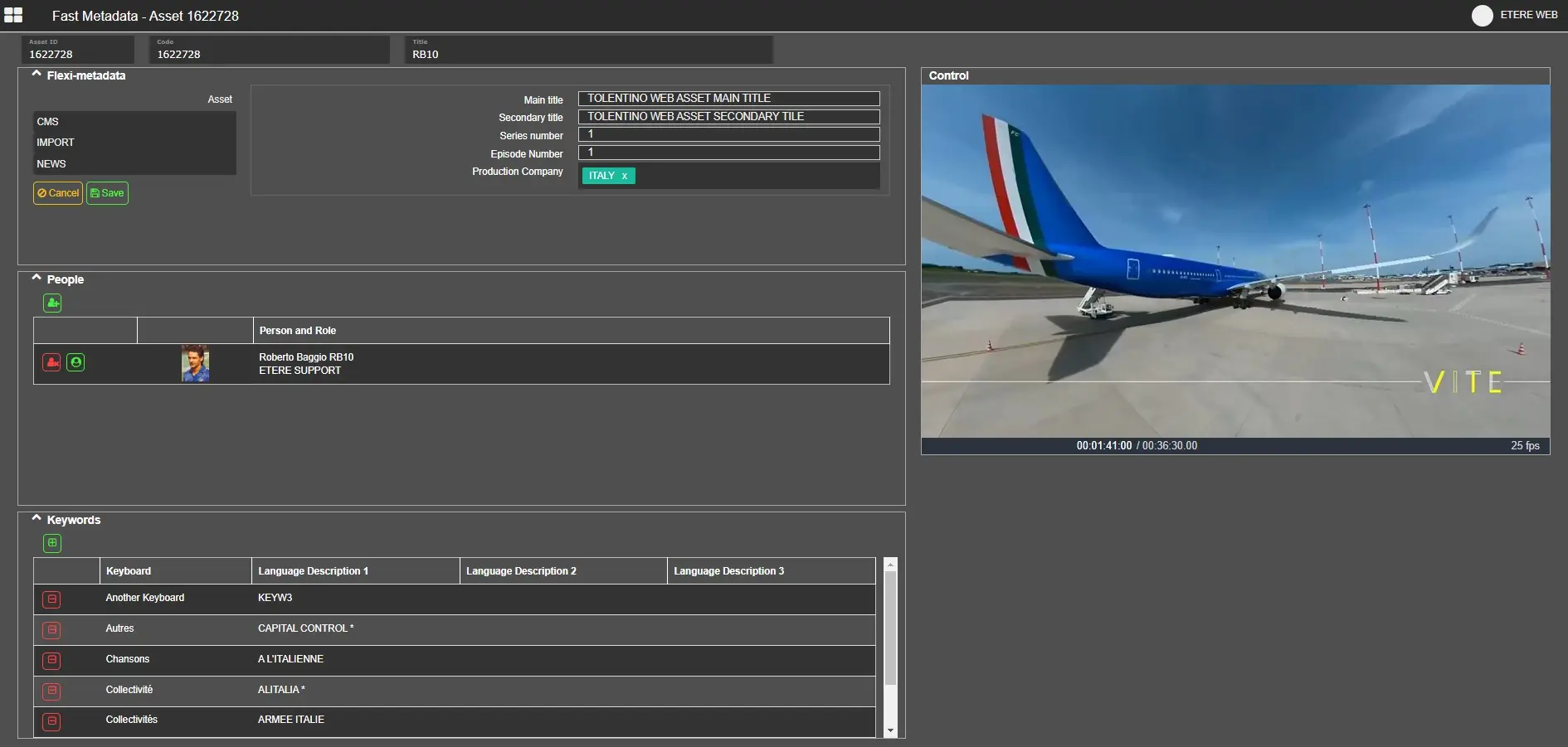Click the add keyword icon

pos(52,543)
